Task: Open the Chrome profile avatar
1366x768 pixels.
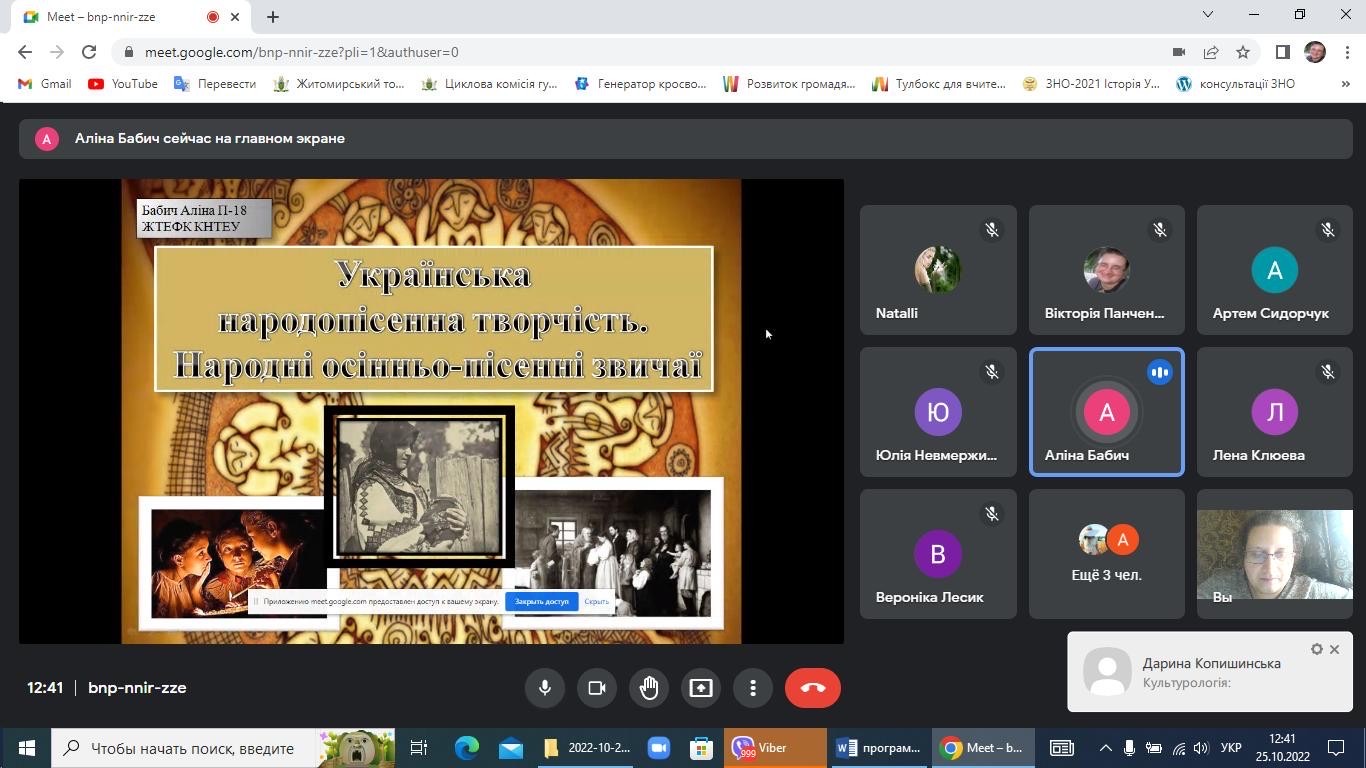Action: pyautogui.click(x=1315, y=52)
